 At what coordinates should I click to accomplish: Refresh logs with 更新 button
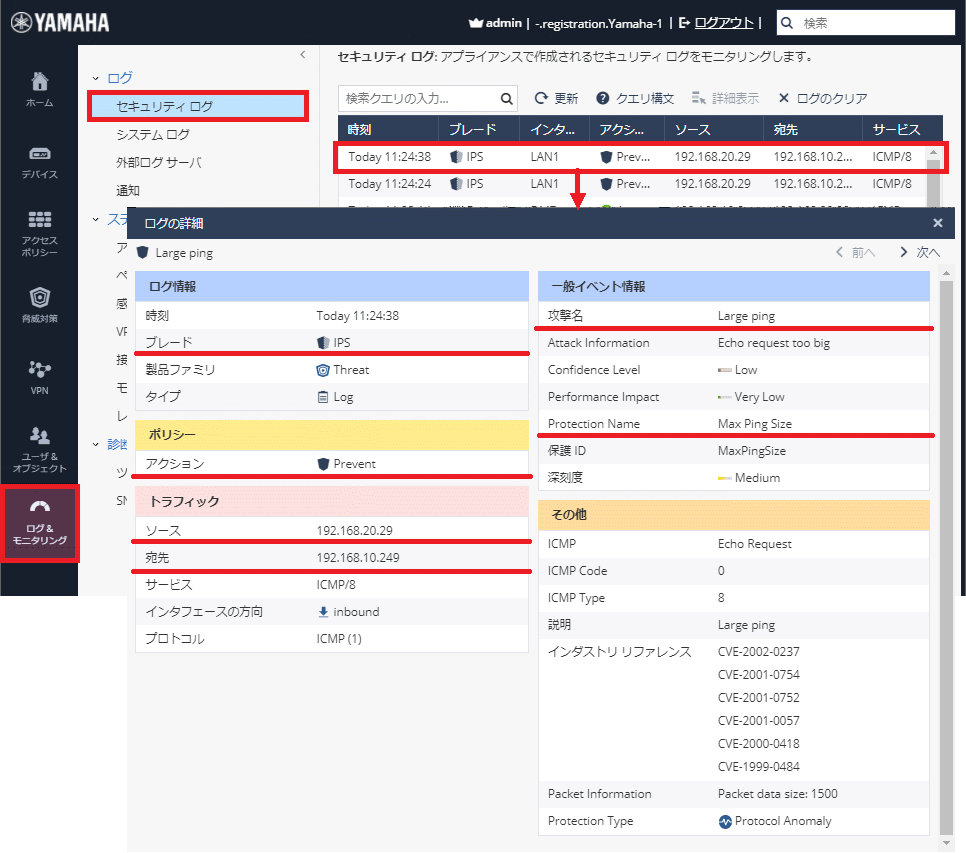coord(556,99)
